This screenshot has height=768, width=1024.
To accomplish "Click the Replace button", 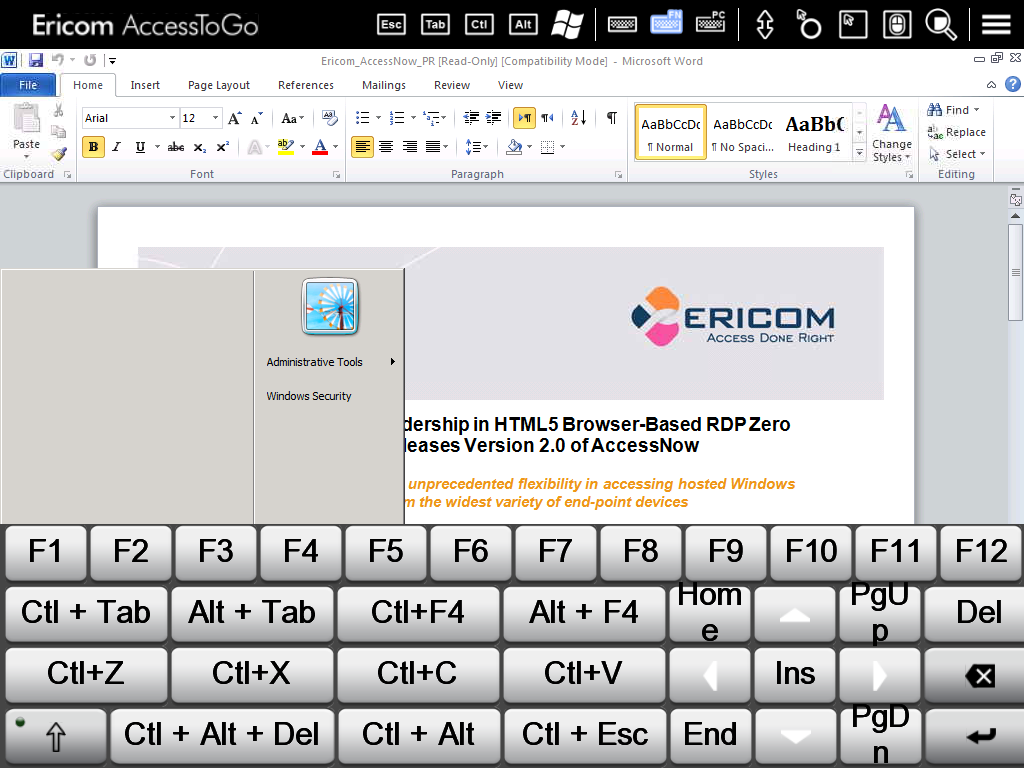I will [957, 132].
